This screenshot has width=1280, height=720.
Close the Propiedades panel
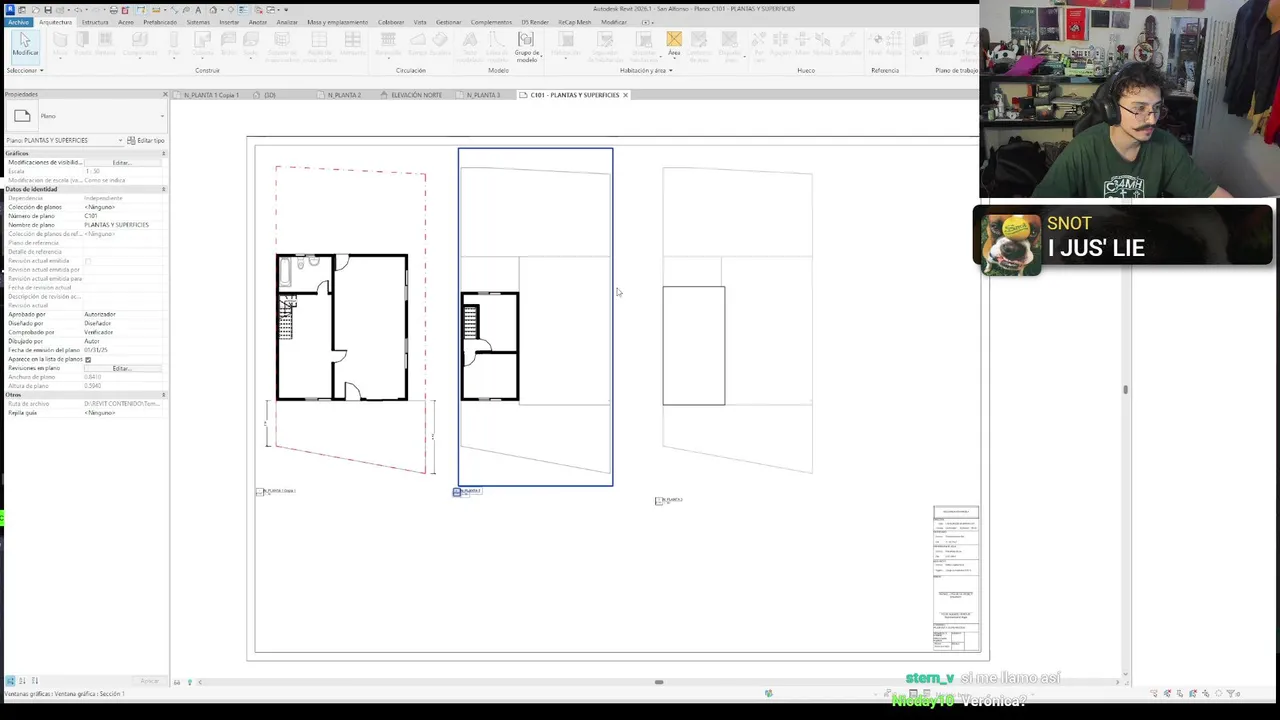coord(165,94)
